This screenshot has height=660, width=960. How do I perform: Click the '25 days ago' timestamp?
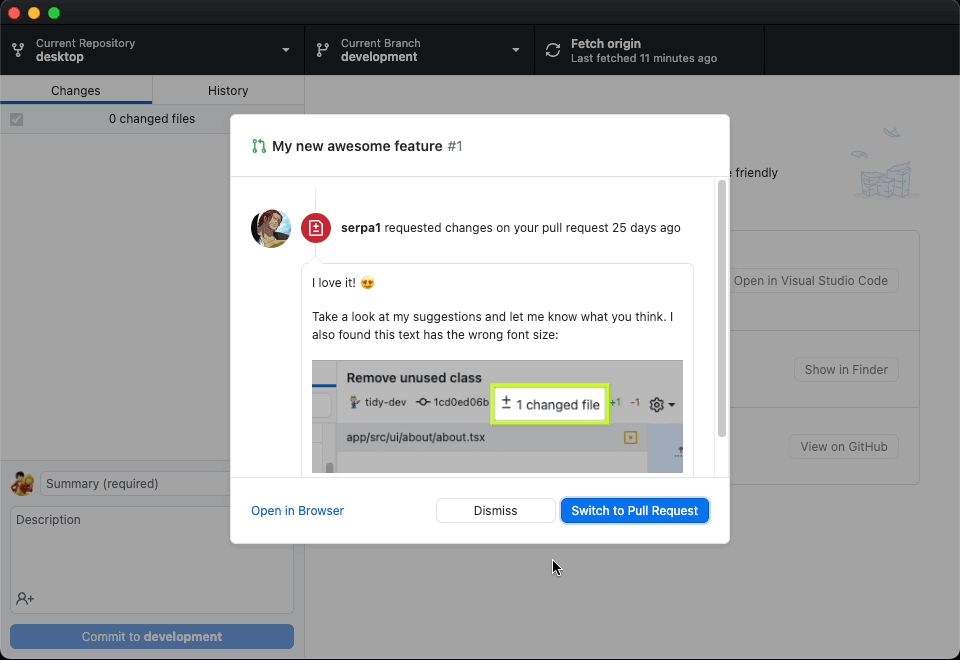coord(646,228)
